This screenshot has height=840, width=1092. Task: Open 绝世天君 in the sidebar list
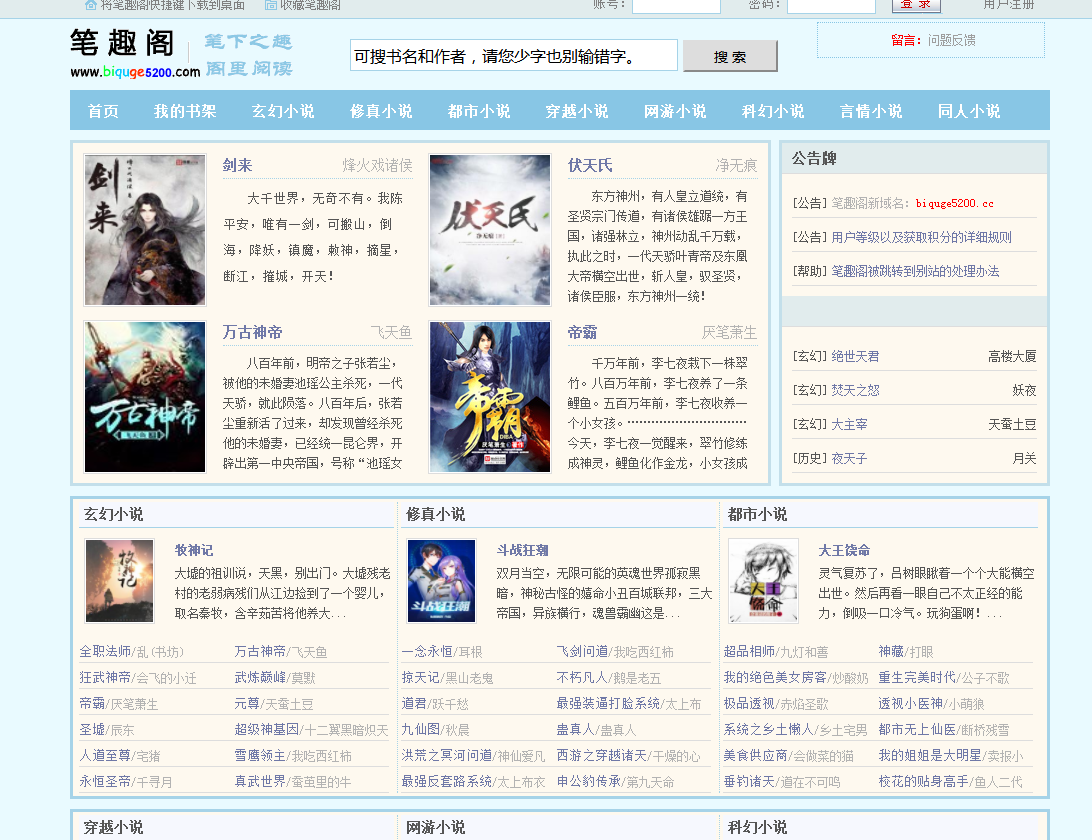pyautogui.click(x=855, y=356)
